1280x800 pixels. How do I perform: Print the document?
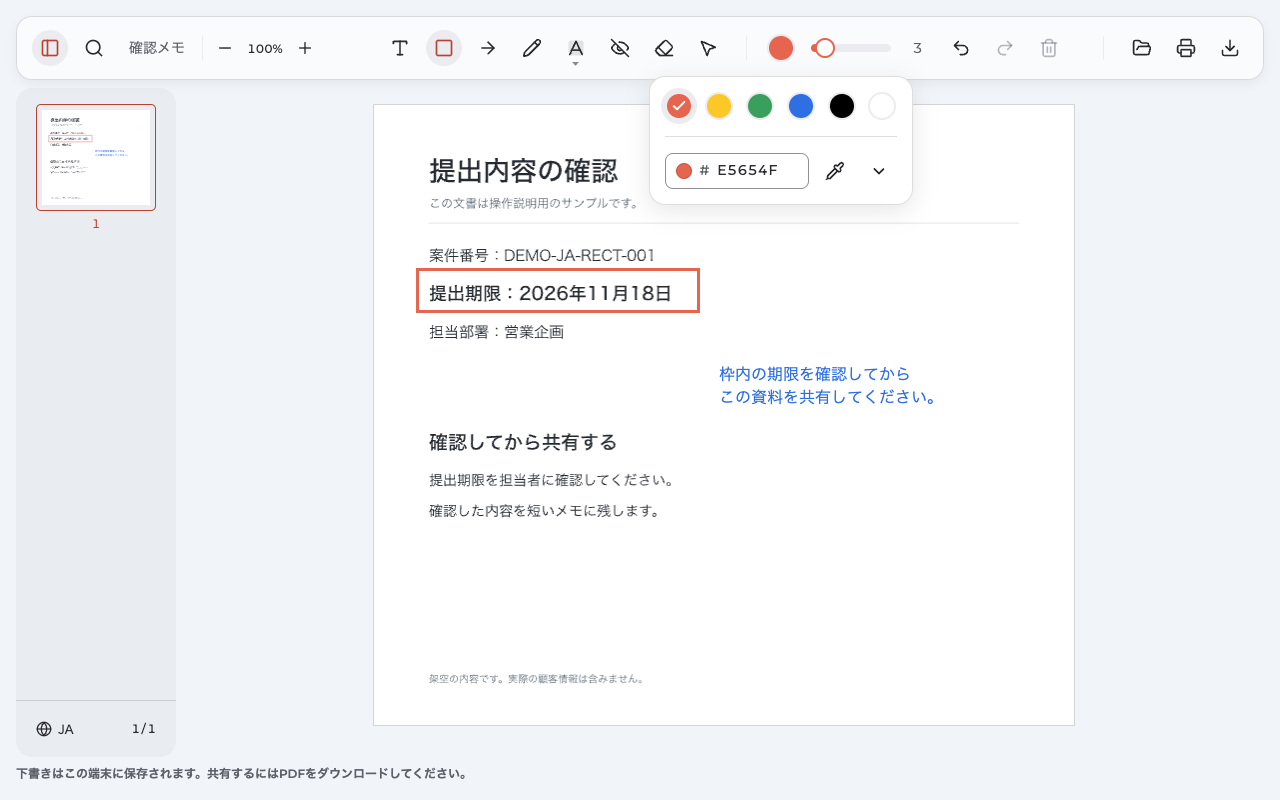(x=1186, y=48)
